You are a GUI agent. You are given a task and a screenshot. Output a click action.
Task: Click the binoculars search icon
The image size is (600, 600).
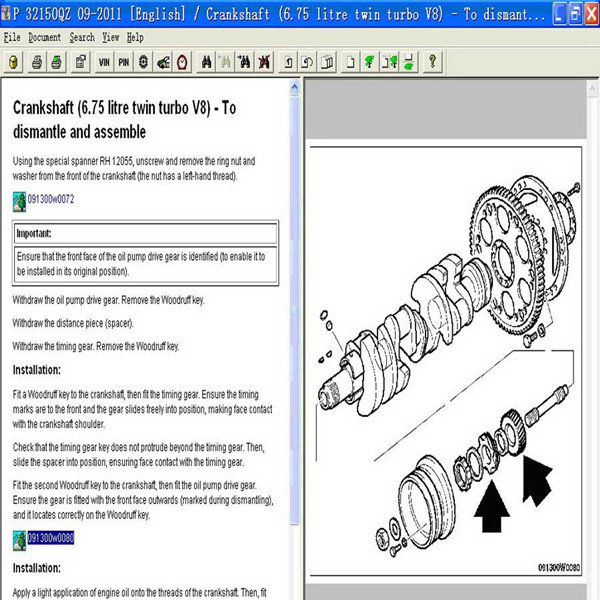point(206,62)
